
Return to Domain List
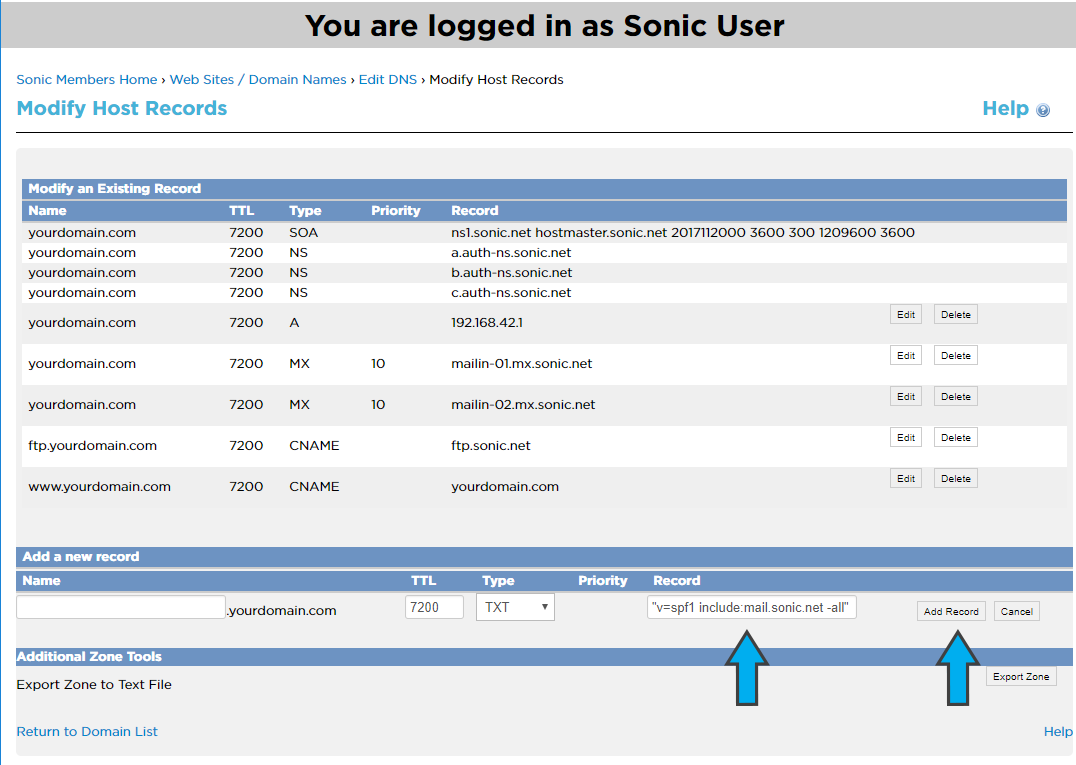coord(86,731)
